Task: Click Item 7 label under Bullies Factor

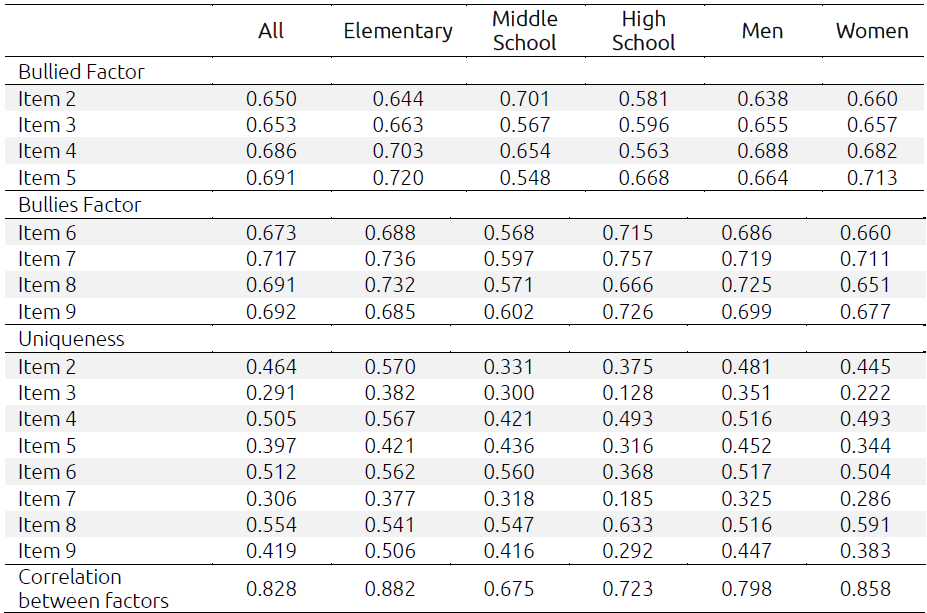Action: pos(46,259)
